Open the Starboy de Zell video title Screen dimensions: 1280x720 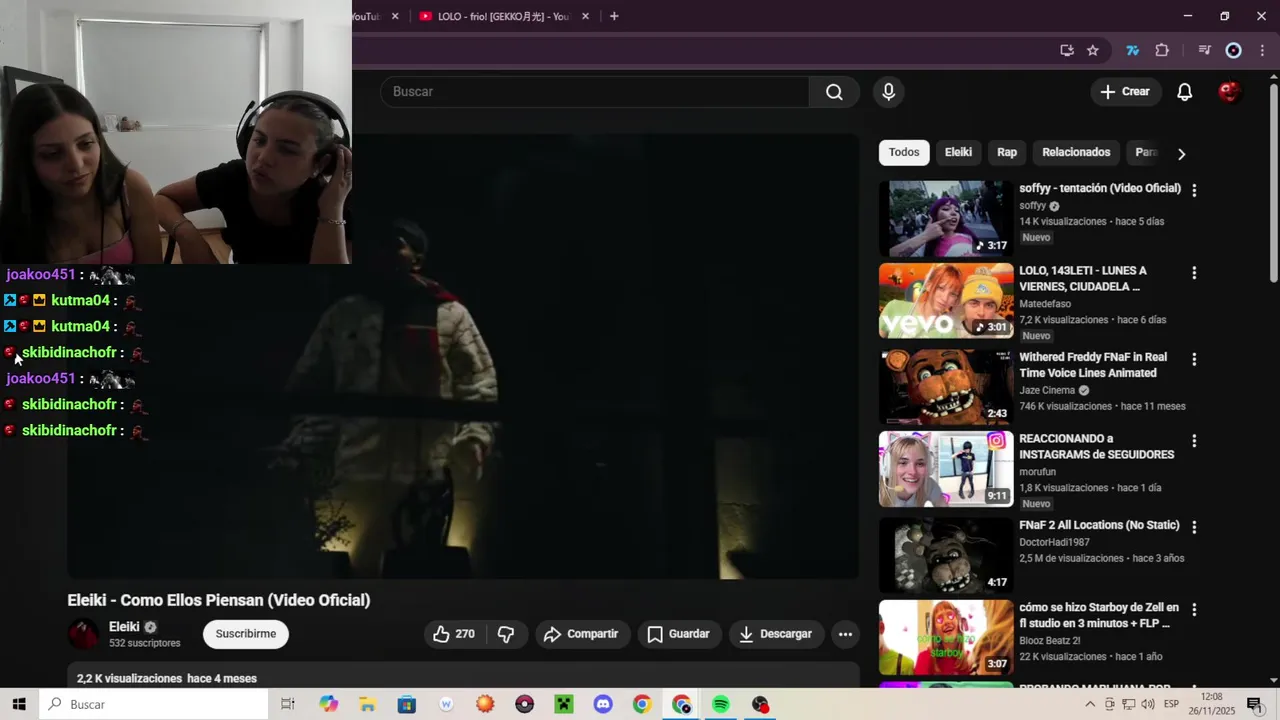1099,615
